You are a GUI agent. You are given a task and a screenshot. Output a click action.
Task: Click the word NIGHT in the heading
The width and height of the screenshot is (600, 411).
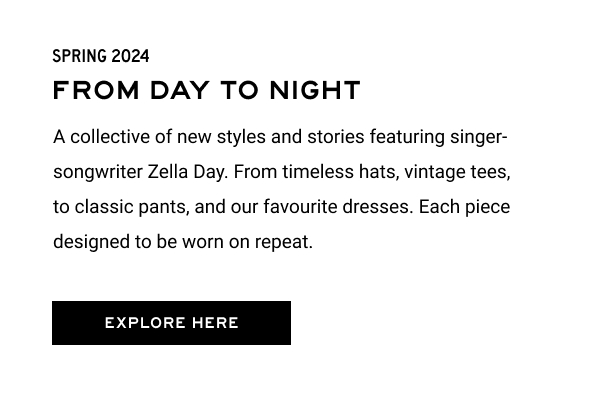[315, 90]
